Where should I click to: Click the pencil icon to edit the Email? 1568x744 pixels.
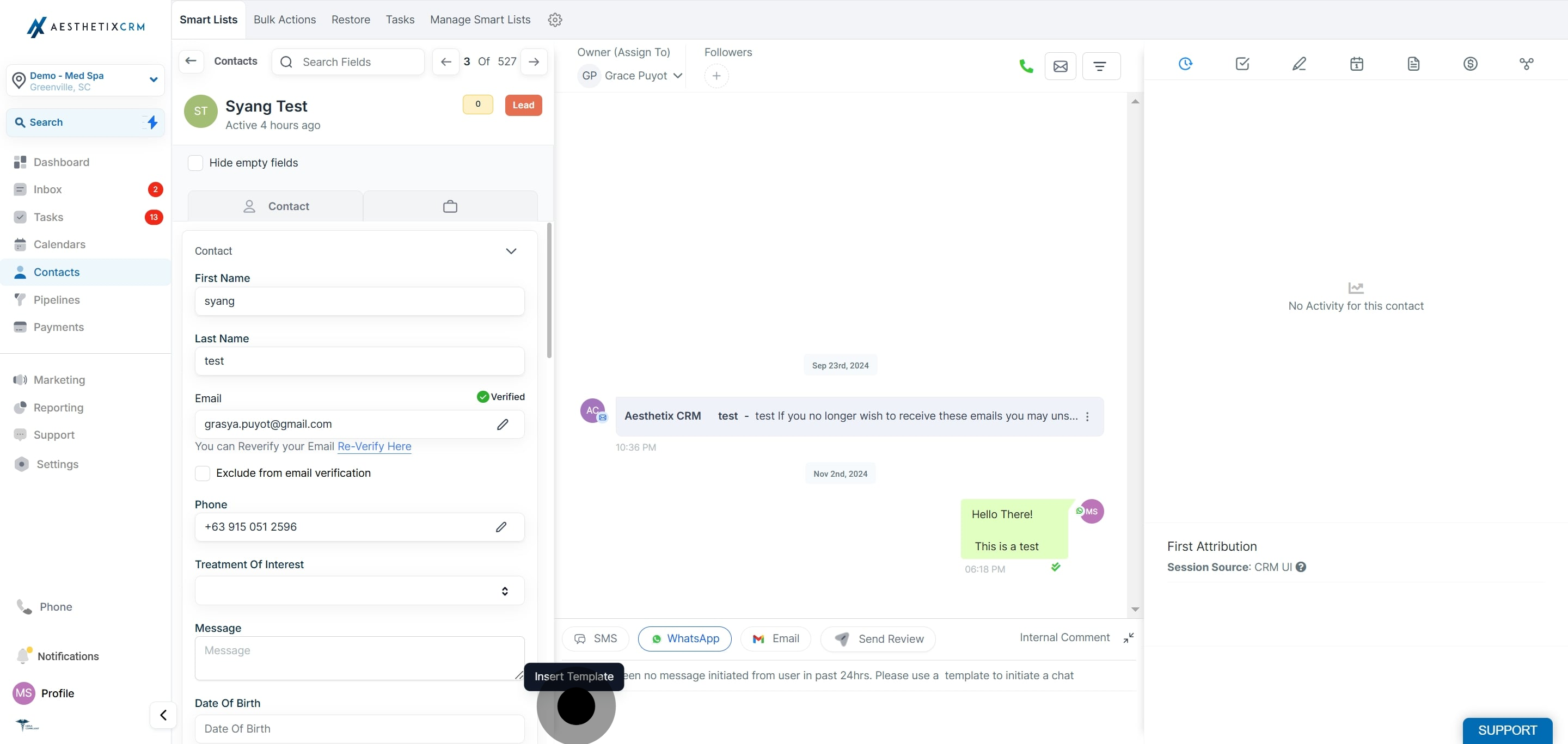click(x=502, y=424)
